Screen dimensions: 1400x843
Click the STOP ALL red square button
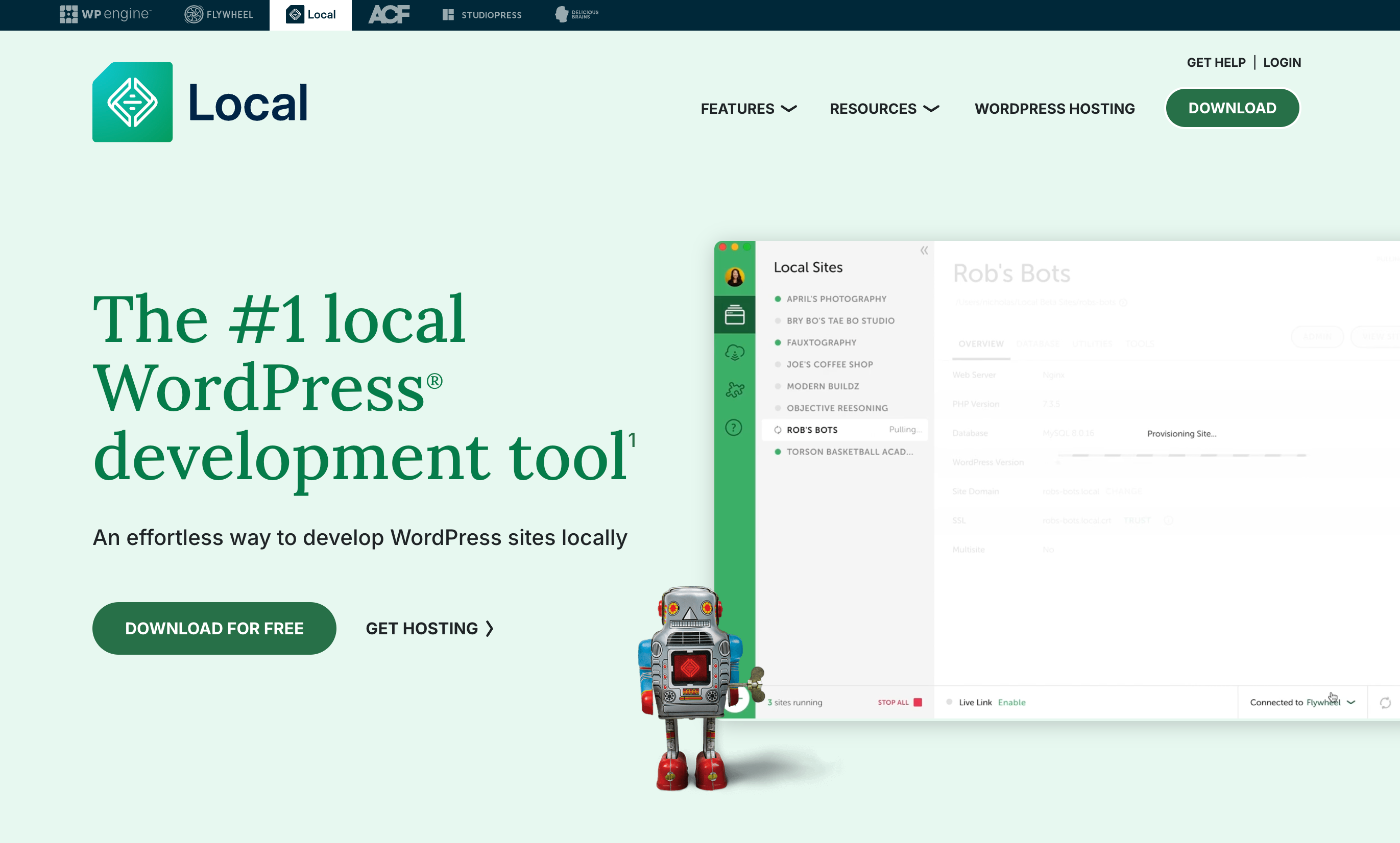point(917,702)
